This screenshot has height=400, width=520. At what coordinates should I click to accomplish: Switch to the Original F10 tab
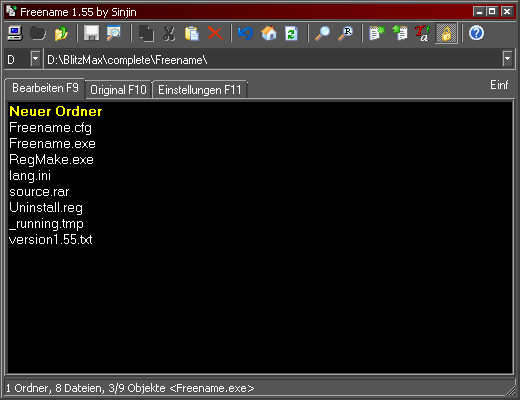118,90
